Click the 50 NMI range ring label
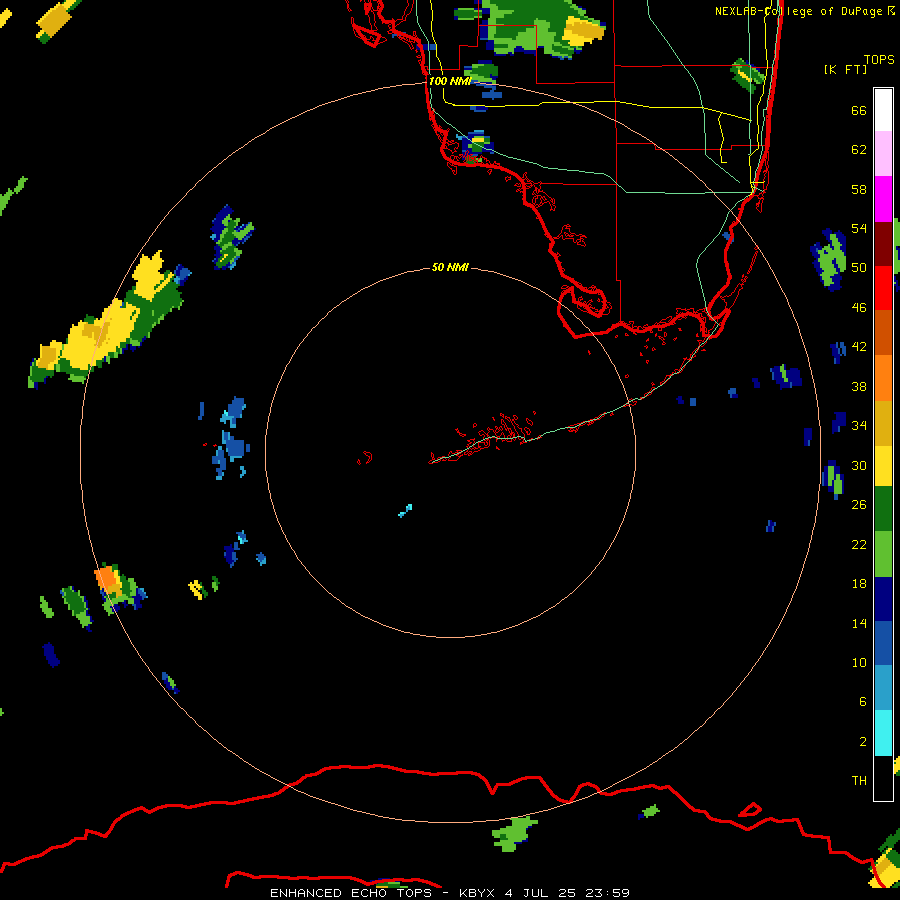900x900 pixels. click(x=449, y=267)
